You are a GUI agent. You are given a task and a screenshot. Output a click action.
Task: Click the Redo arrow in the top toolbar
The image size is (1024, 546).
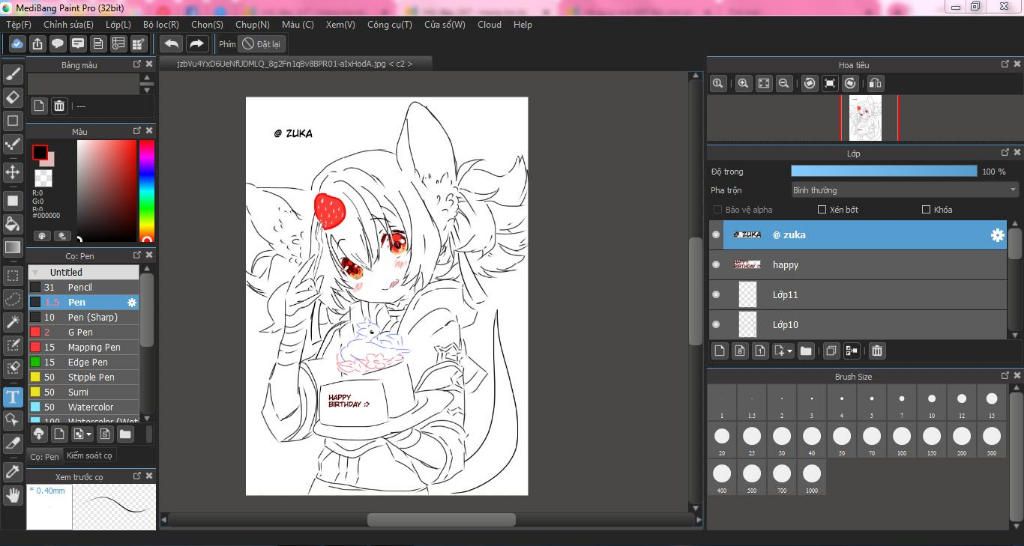coord(196,44)
